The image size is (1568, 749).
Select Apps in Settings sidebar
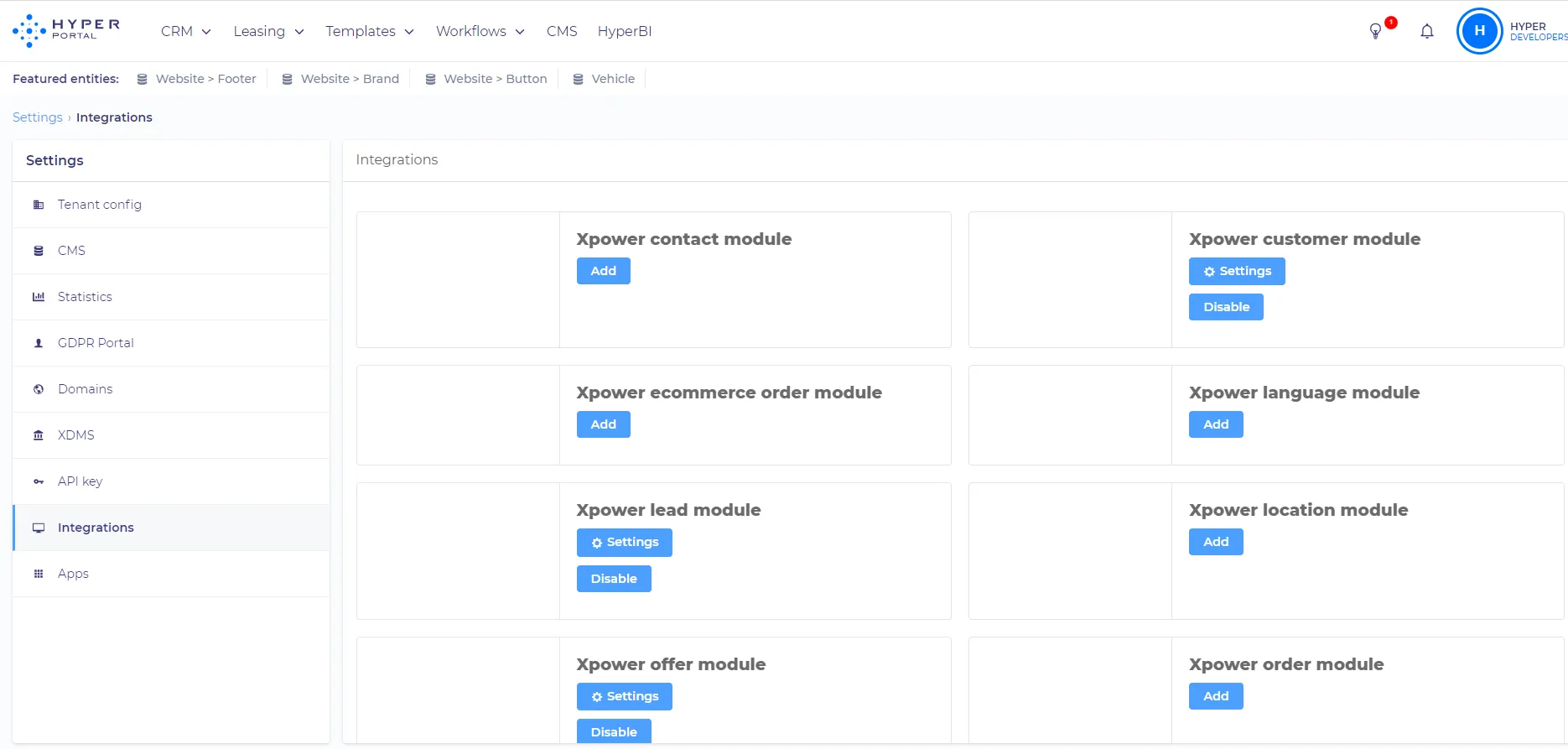click(x=171, y=574)
